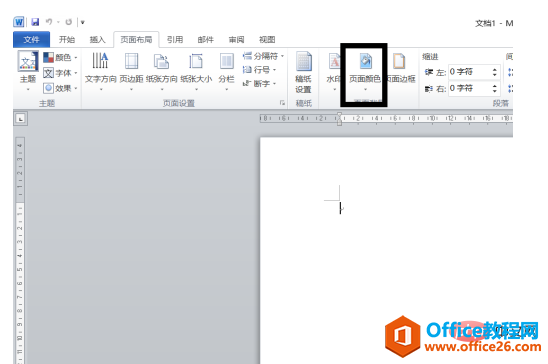548x364 pixels.
Task: Click the Text Direction (文字方向) icon
Action: pyautogui.click(x=100, y=61)
